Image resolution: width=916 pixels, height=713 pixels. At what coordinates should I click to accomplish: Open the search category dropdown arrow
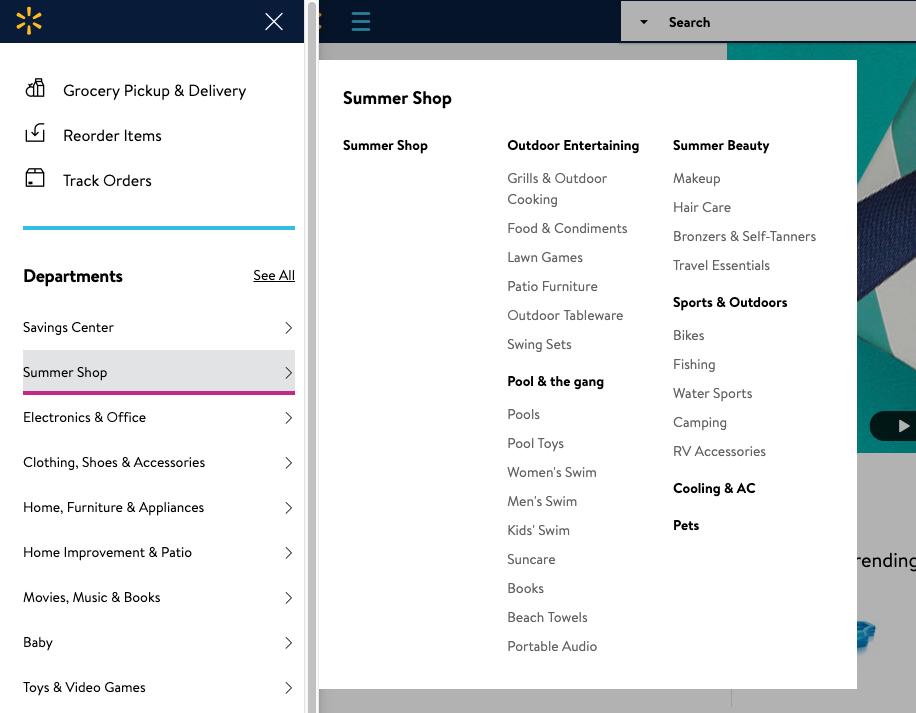pyautogui.click(x=644, y=22)
